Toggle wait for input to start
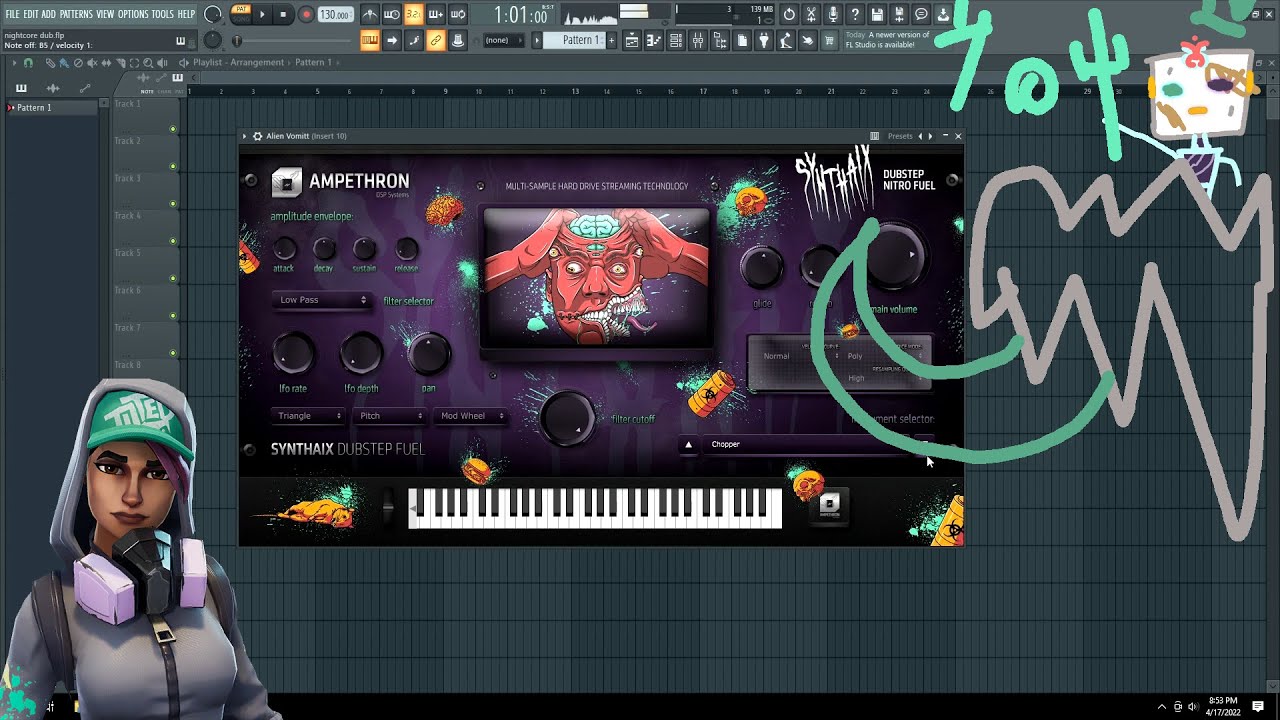The image size is (1280, 720). coord(392,15)
